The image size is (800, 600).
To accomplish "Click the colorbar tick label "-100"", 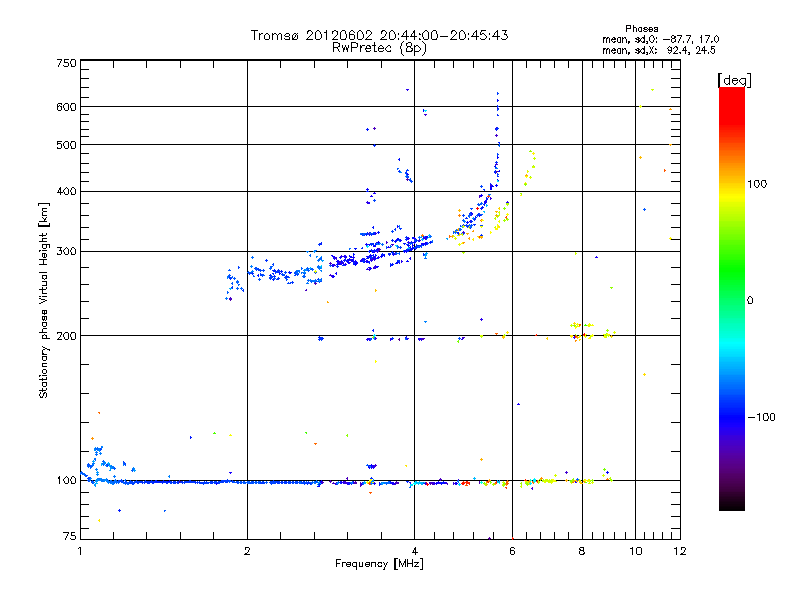I will (x=761, y=417).
